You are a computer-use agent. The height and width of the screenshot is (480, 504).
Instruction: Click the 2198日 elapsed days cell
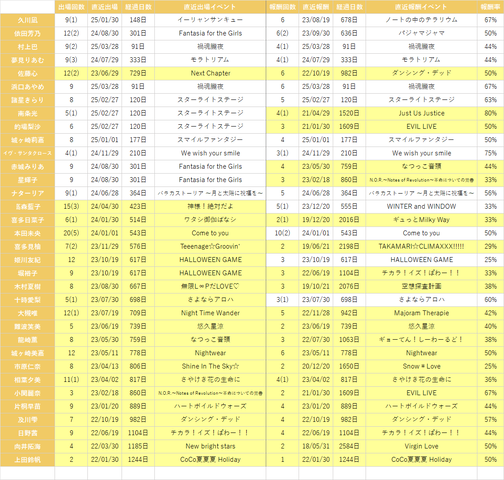pyautogui.click(x=349, y=247)
